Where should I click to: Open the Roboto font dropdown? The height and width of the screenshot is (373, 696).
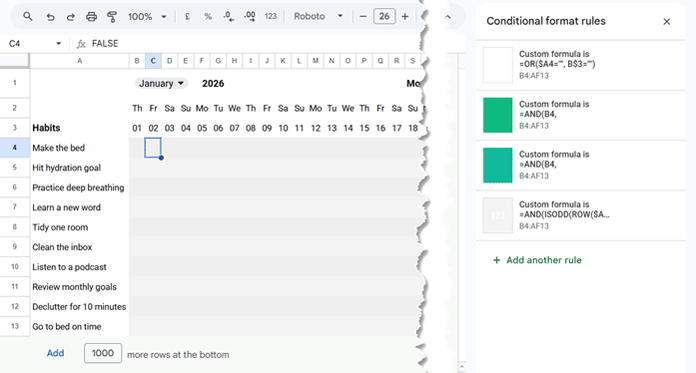click(x=318, y=16)
